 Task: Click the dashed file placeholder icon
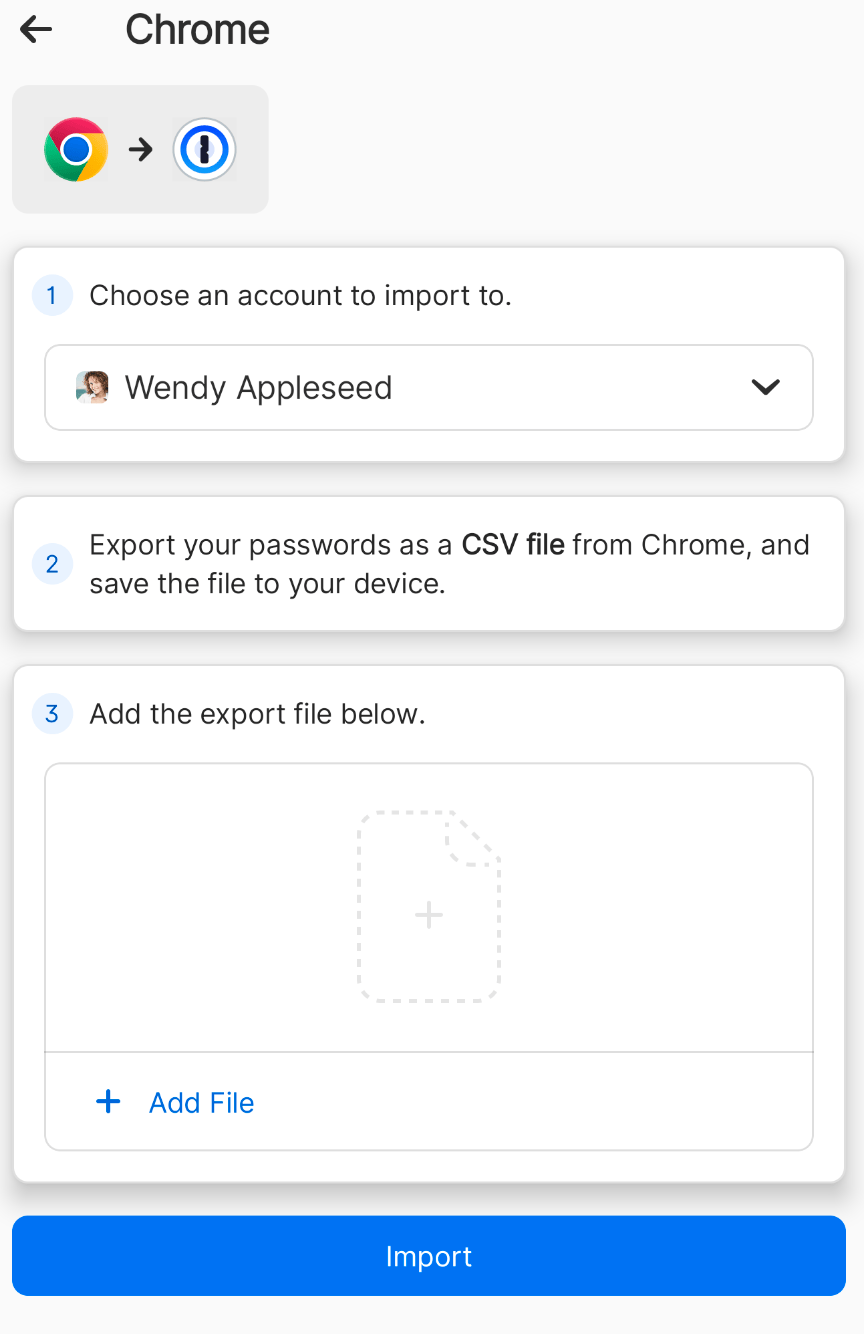pos(429,906)
